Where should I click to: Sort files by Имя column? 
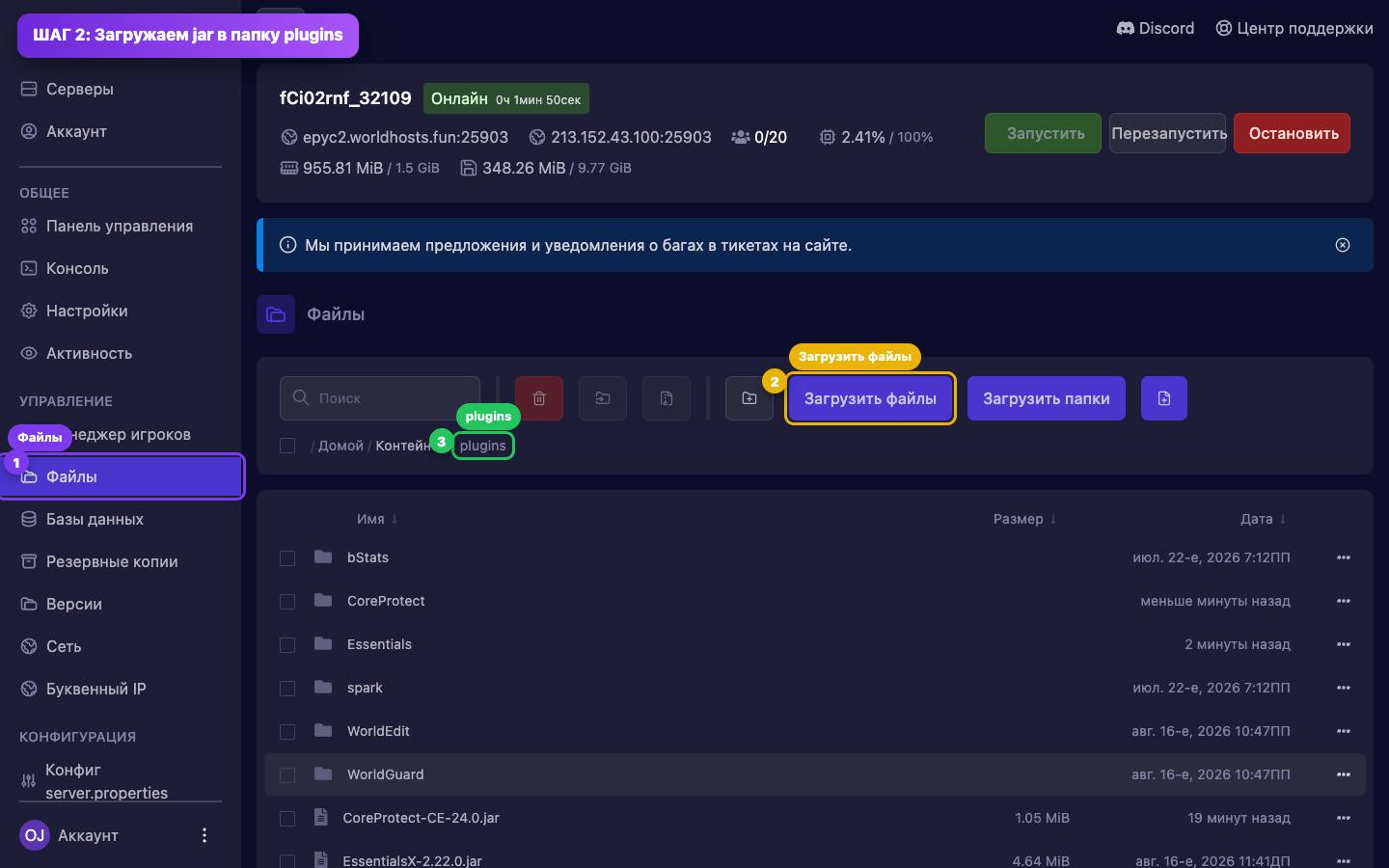(x=377, y=519)
